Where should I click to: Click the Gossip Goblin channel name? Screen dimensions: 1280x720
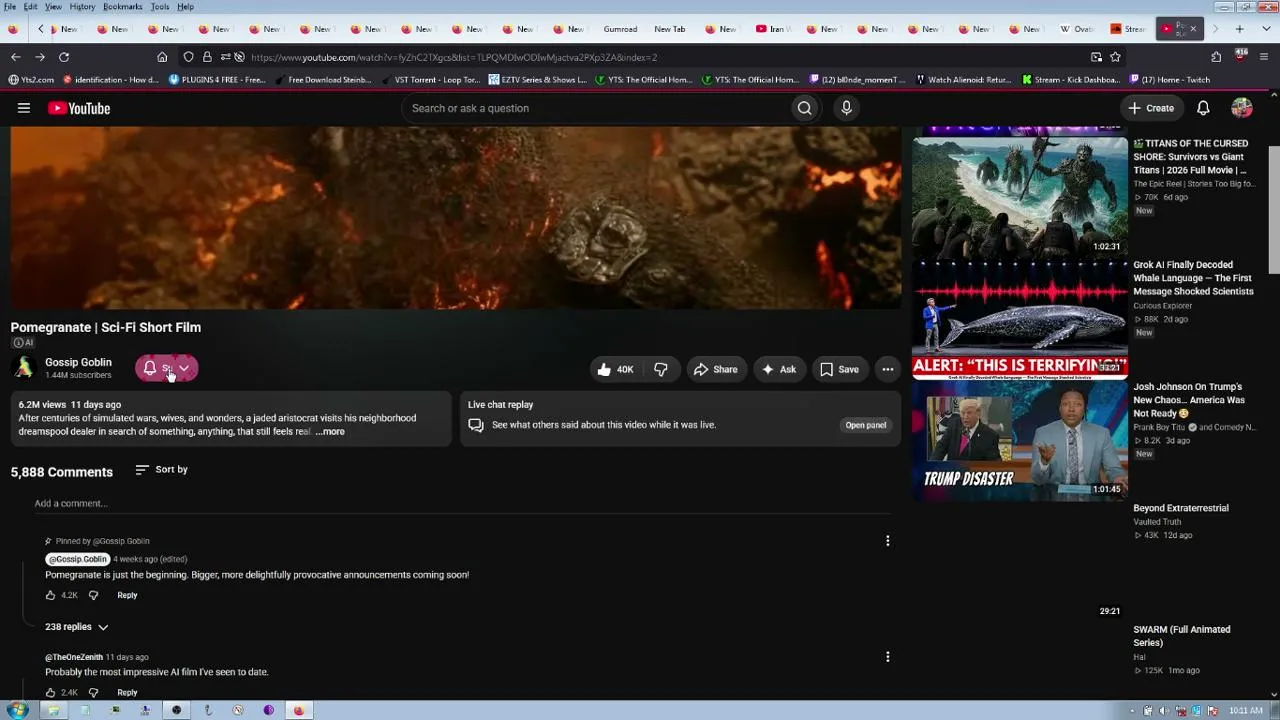click(78, 362)
